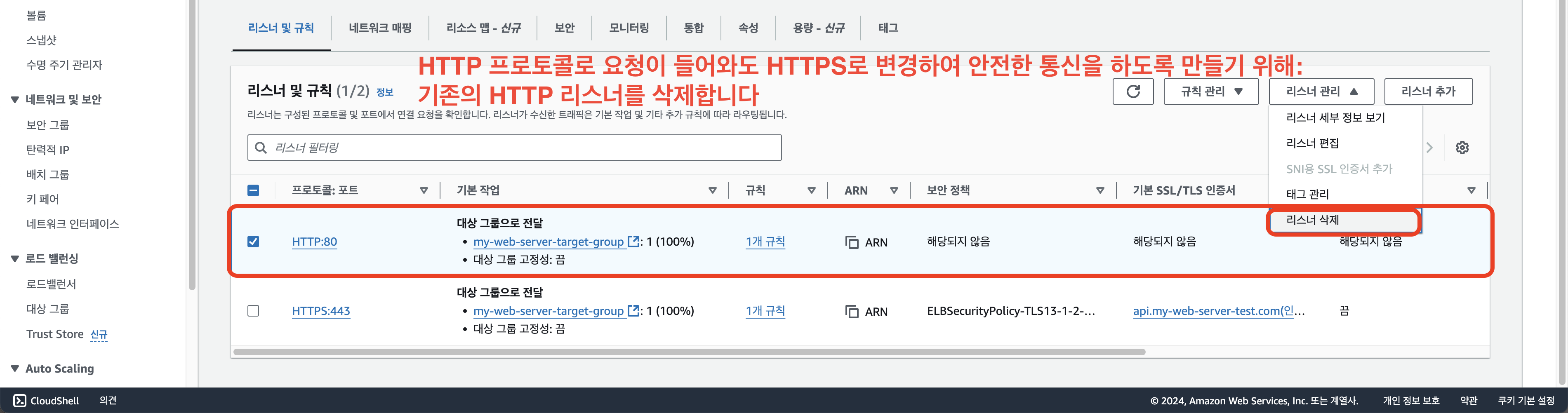Switch to 모니터링 tab
The height and width of the screenshot is (413, 1568).
629,28
